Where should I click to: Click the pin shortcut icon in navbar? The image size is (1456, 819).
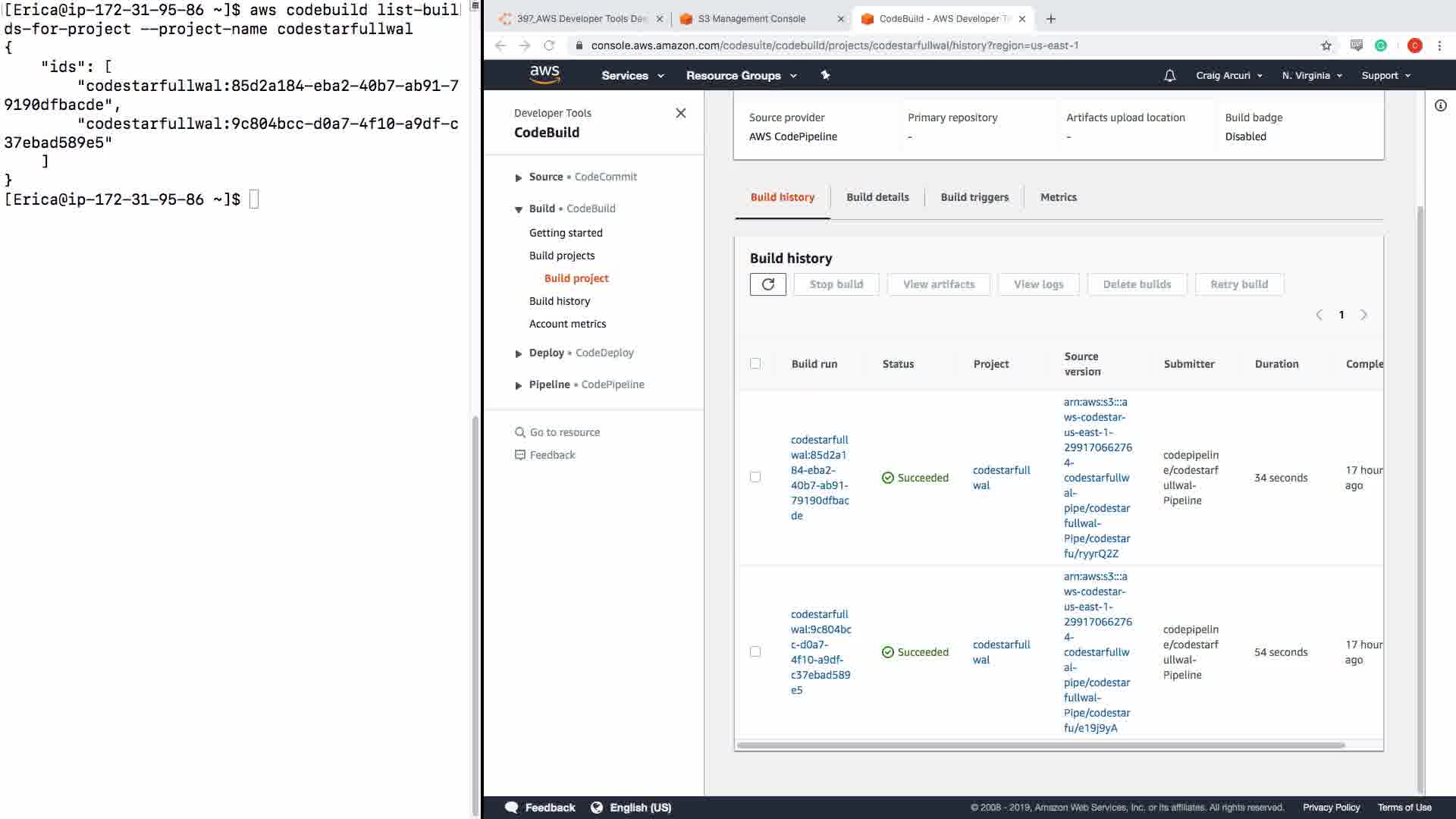pyautogui.click(x=825, y=75)
